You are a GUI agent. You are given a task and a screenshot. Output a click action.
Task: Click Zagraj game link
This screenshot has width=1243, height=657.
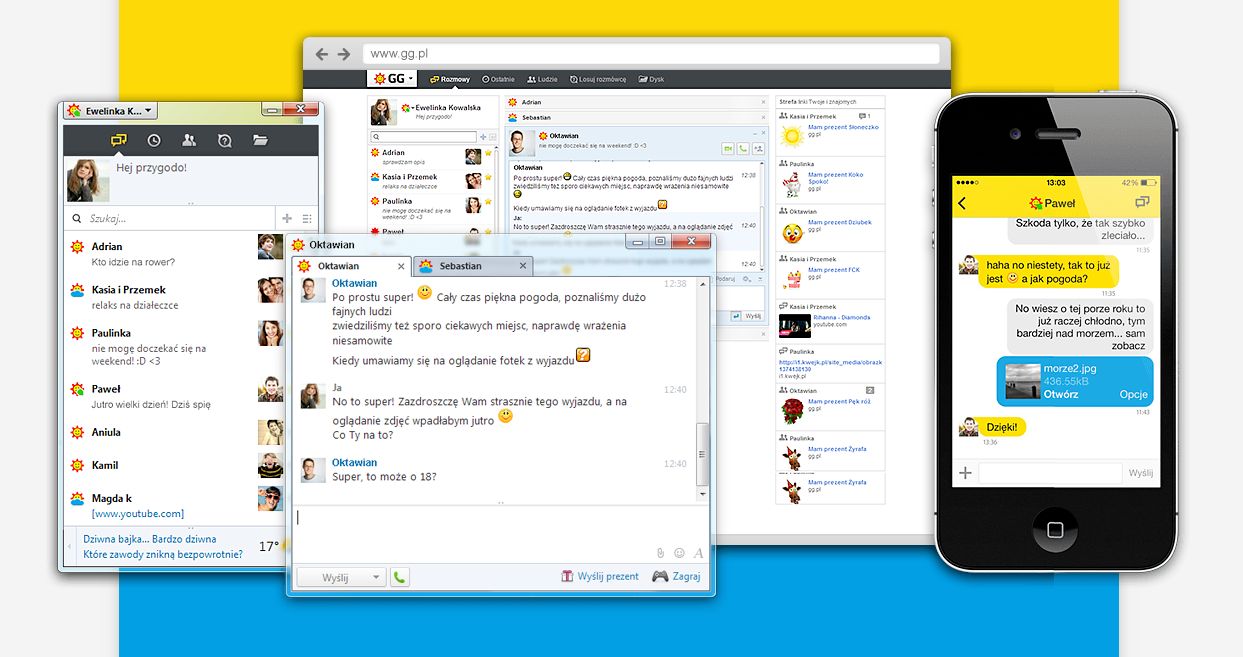click(x=677, y=576)
